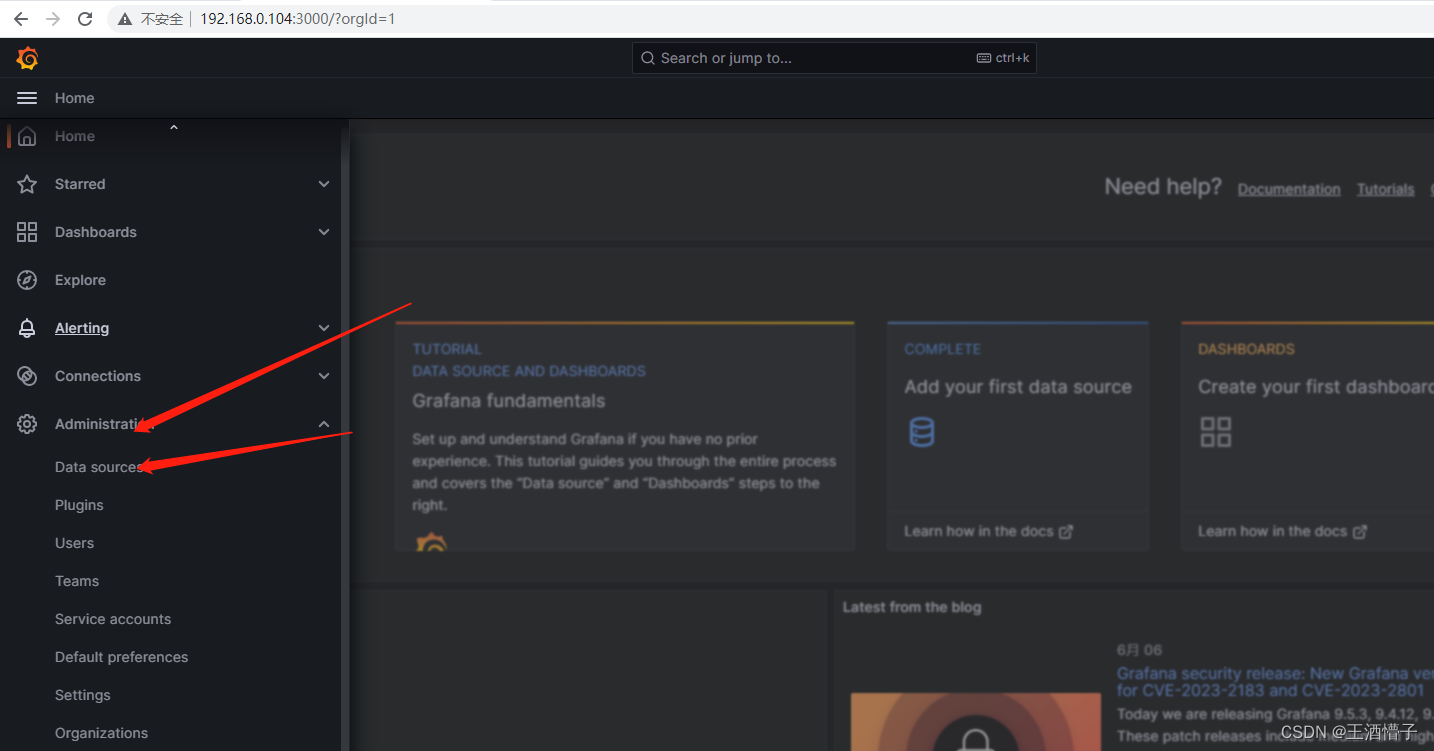
Task: Click the blog post thumbnail image
Action: tap(975, 722)
